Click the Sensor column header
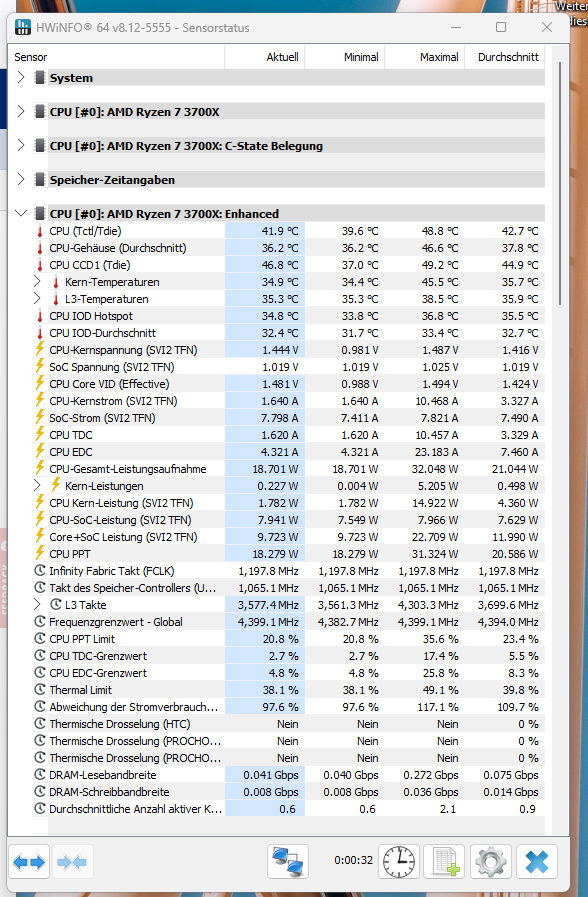Screen dimensions: 588x897 (118, 57)
